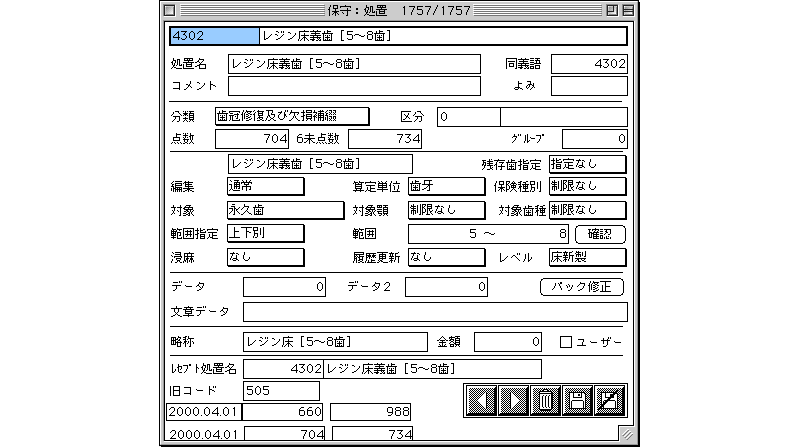Open the 範囲指定 popup showing 上下別
800x447 pixels.
click(265, 234)
